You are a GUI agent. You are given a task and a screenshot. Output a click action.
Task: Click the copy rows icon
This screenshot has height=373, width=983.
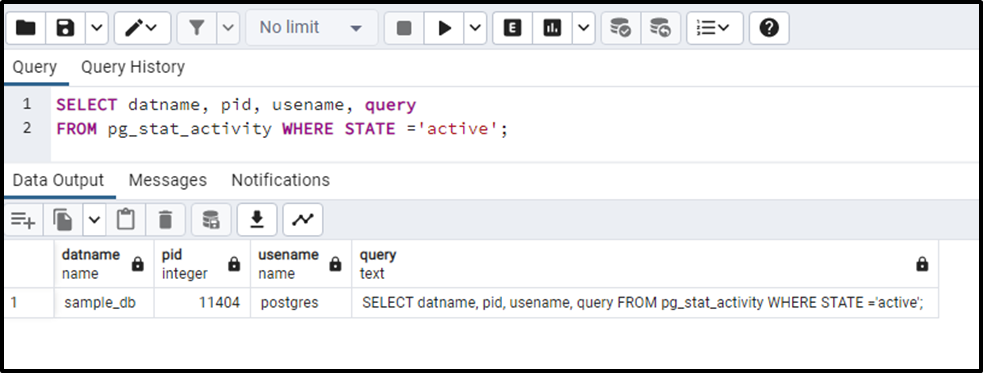[63, 220]
